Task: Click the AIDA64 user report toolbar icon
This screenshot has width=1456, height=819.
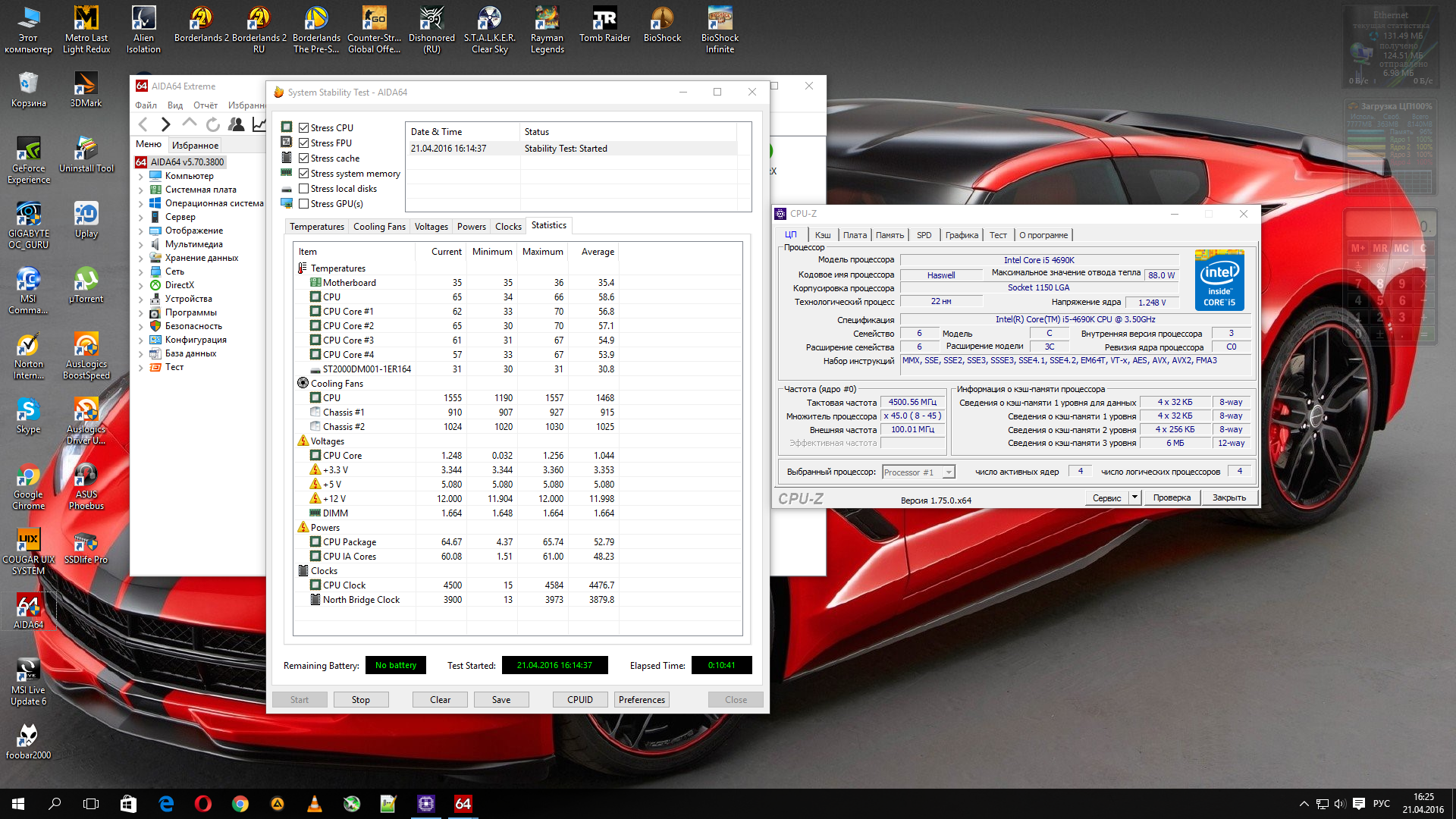Action: pos(237,124)
